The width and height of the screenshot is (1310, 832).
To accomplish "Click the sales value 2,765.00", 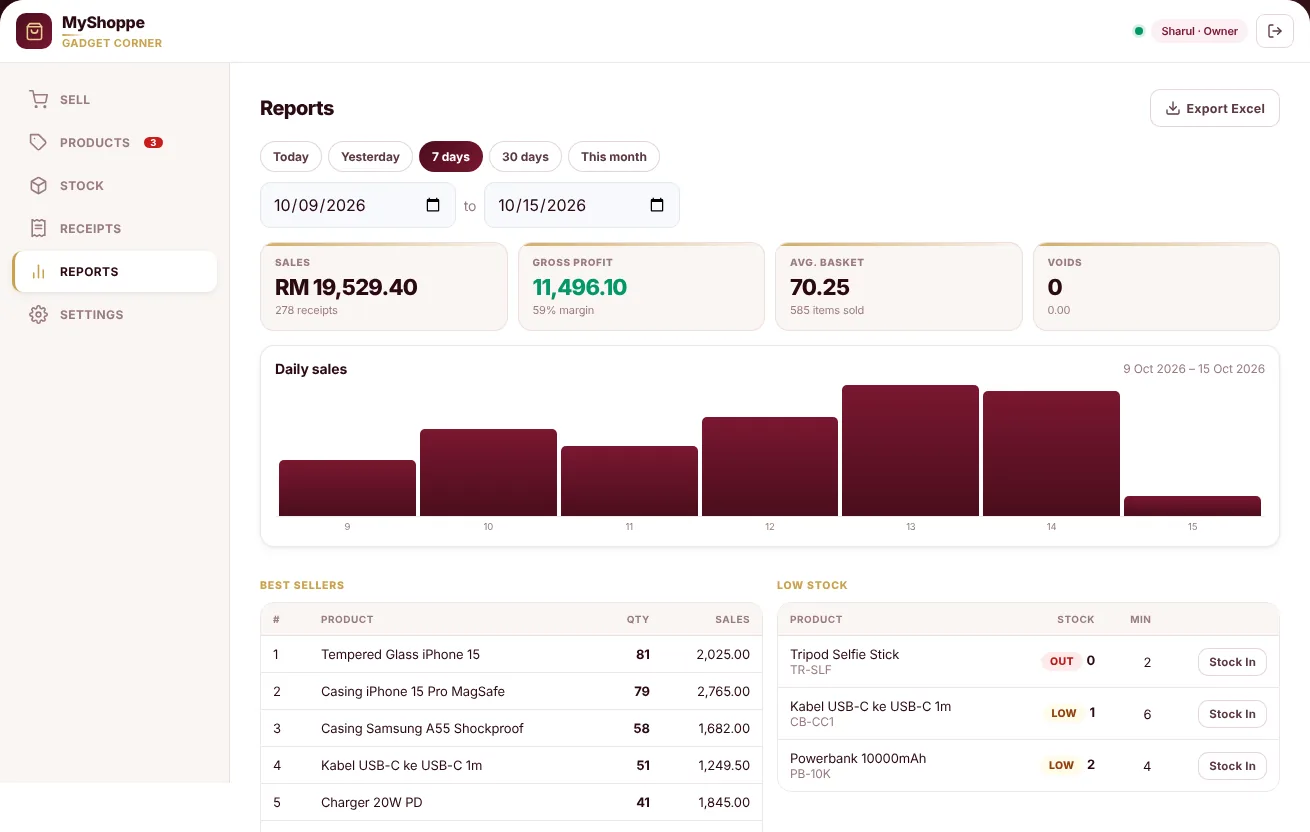I will coord(723,692).
